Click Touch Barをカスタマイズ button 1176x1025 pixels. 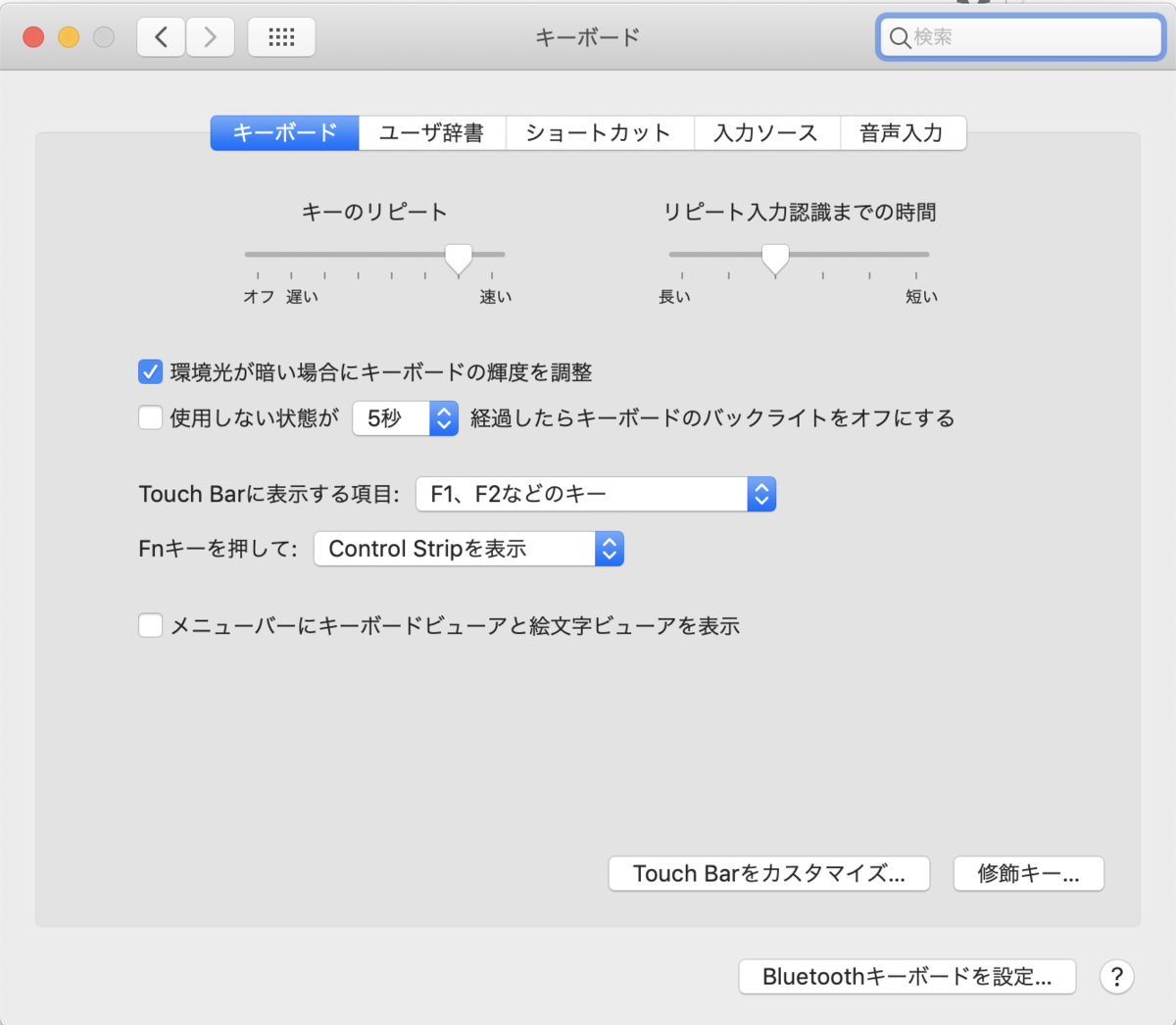tap(769, 873)
